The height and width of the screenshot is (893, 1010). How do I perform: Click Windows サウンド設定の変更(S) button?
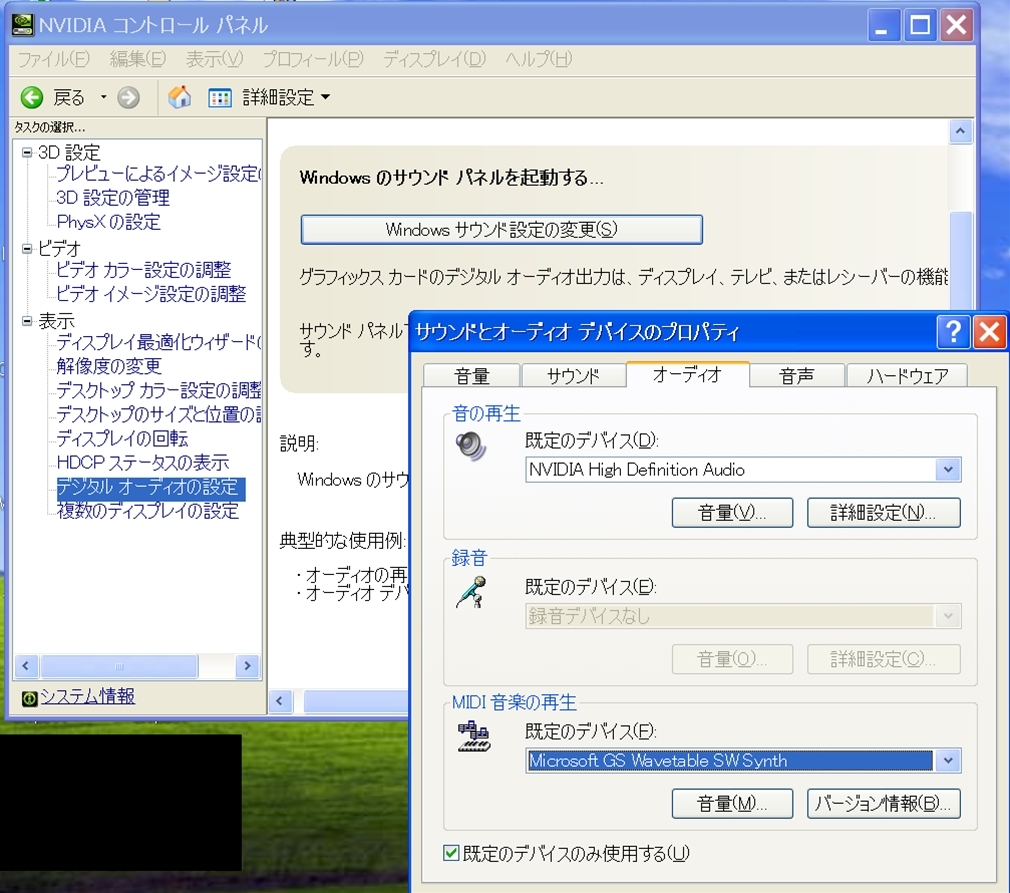pos(501,229)
